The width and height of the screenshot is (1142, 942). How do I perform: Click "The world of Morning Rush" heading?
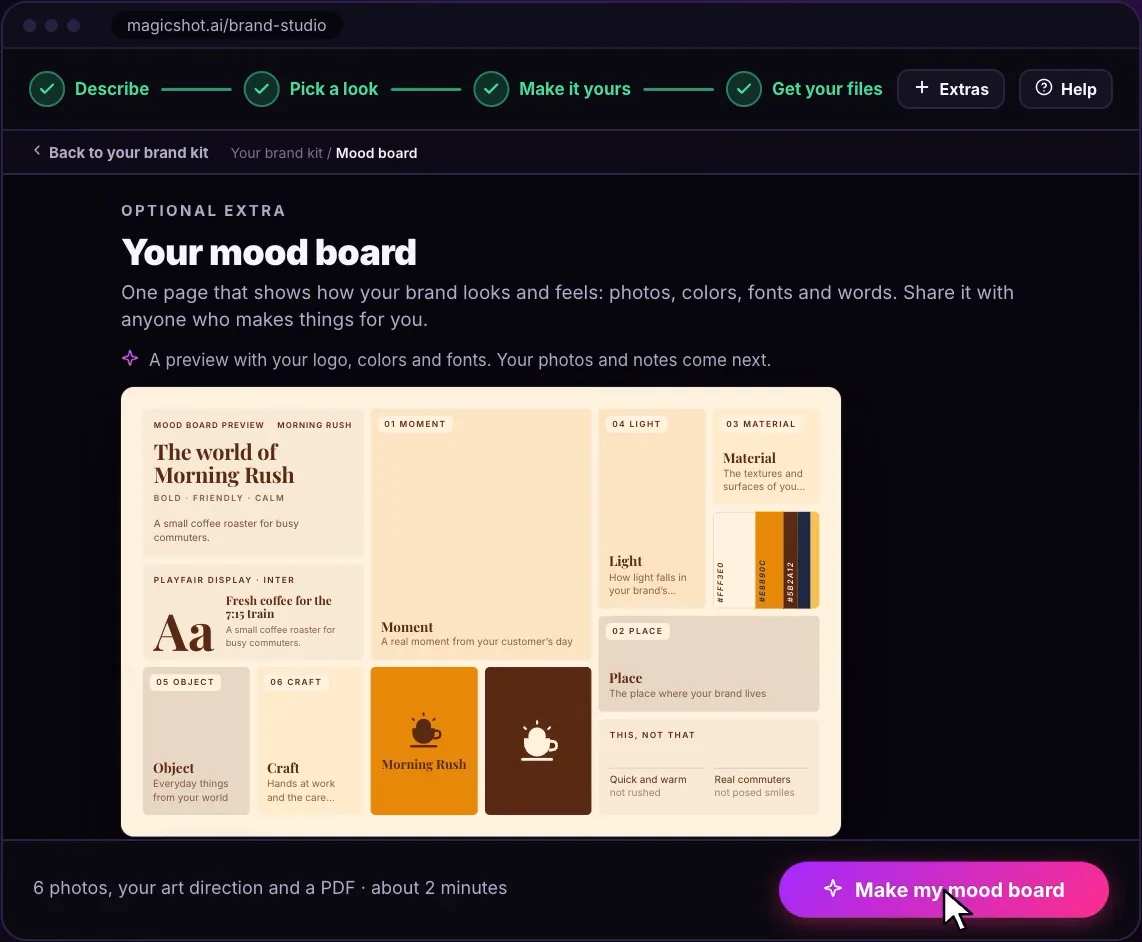pyautogui.click(x=224, y=463)
